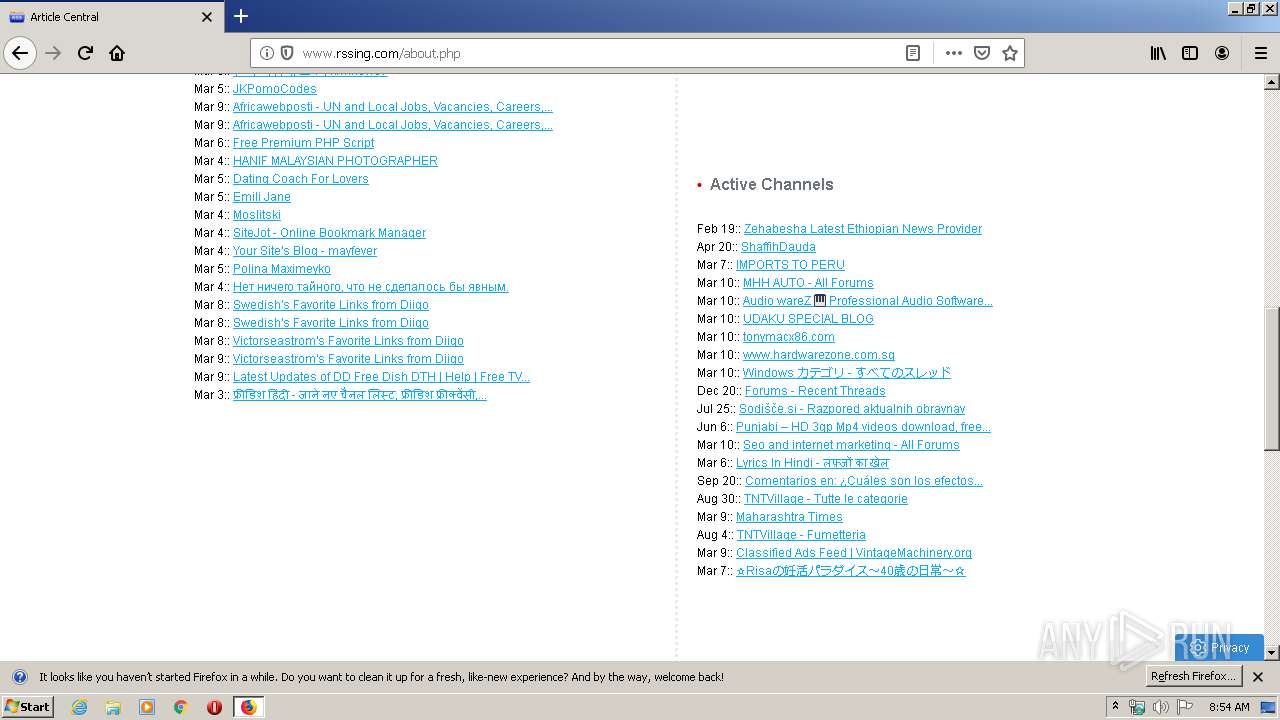Open the Privacy settings button
This screenshot has height=720, width=1280.
[1220, 647]
